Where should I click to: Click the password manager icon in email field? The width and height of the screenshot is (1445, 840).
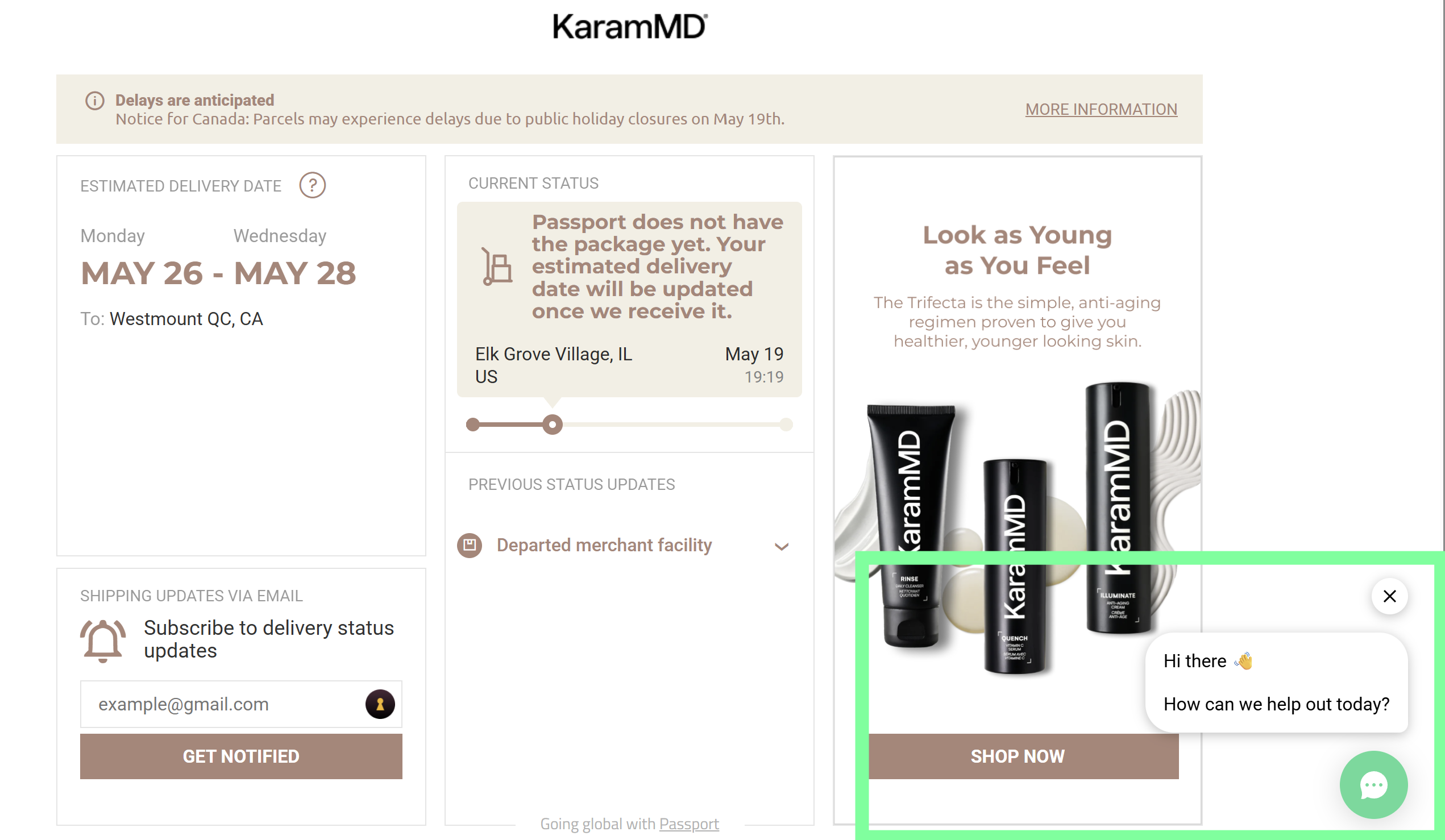coord(380,704)
